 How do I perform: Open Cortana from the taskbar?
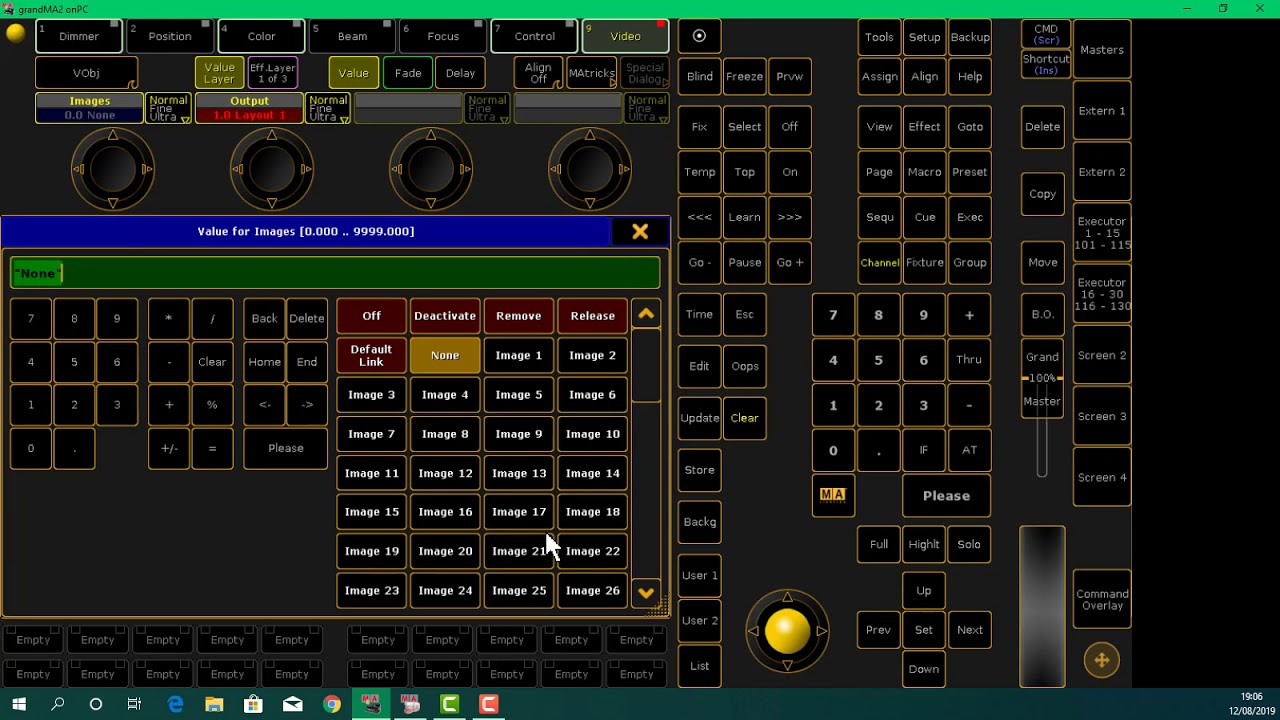tap(96, 704)
